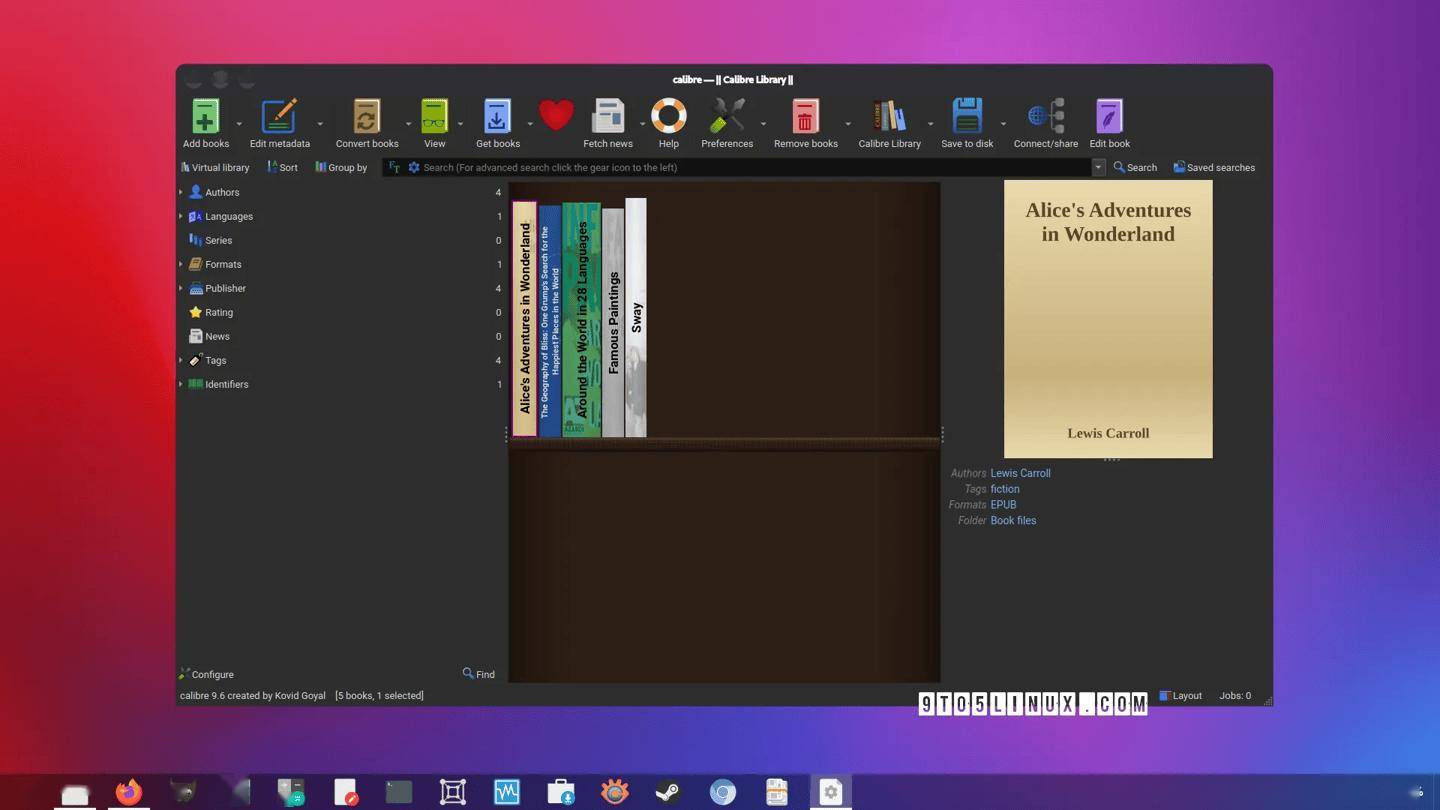The width and height of the screenshot is (1440, 810).
Task: Open the Virtual library menu
Action: (x=215, y=168)
